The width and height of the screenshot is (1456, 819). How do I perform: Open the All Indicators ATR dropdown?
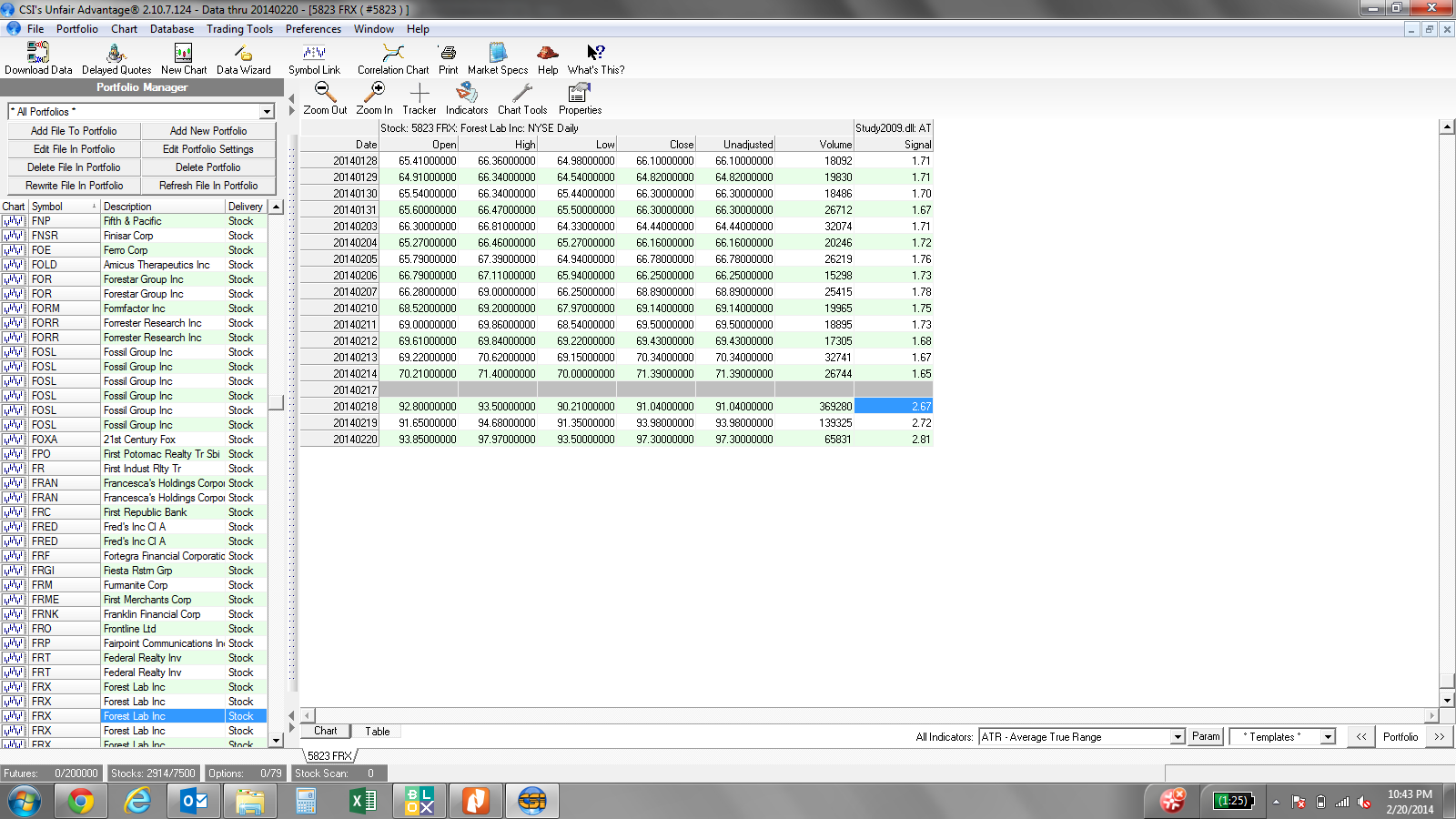[x=1178, y=737]
